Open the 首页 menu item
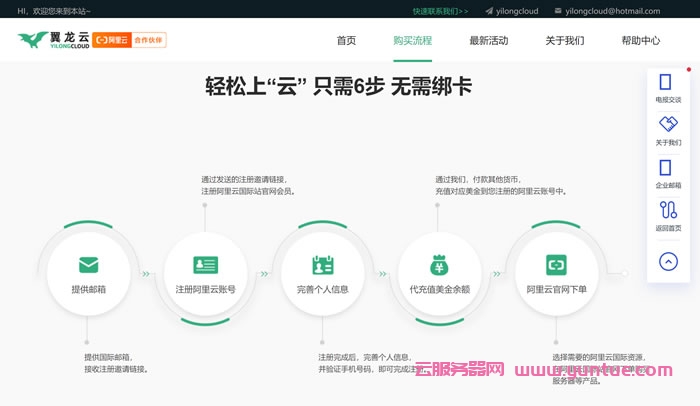Screen dimensions: 700x406 [346, 41]
